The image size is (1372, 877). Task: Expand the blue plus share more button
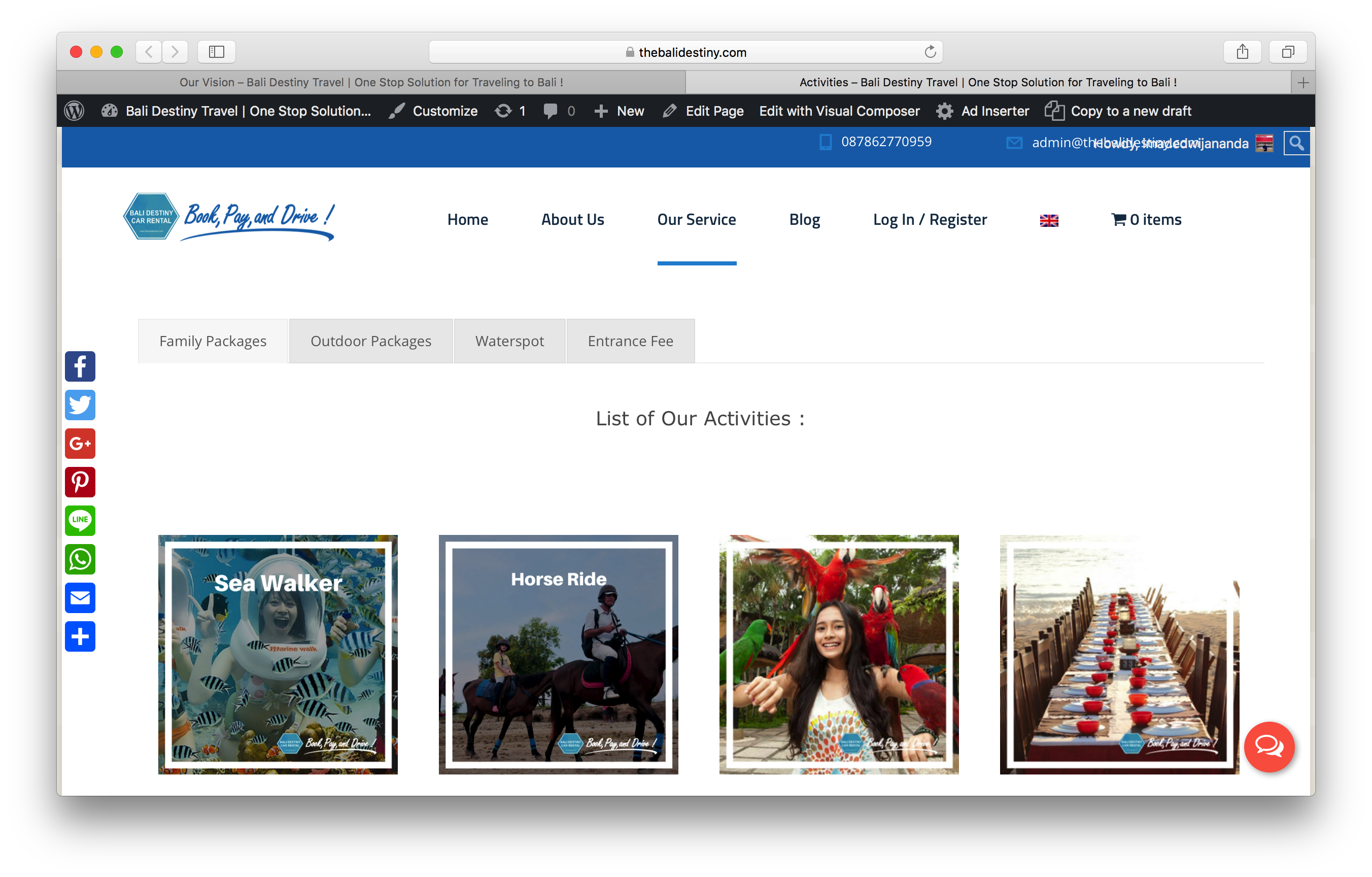[80, 636]
